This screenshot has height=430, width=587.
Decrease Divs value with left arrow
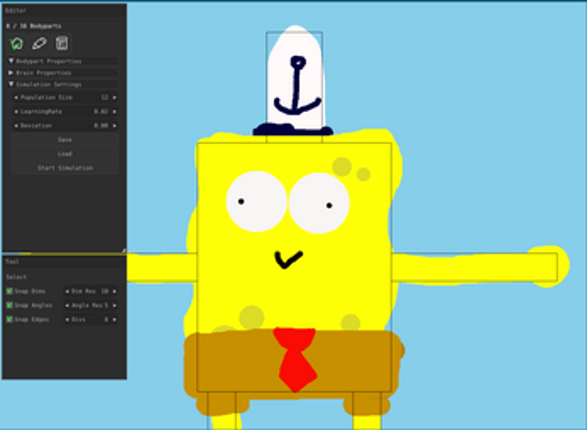(x=67, y=320)
